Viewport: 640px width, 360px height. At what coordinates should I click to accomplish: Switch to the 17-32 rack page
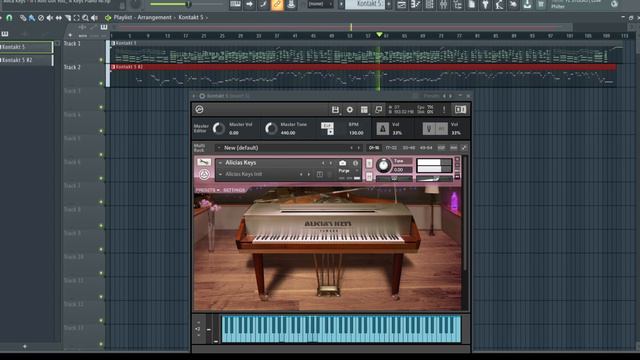point(391,148)
